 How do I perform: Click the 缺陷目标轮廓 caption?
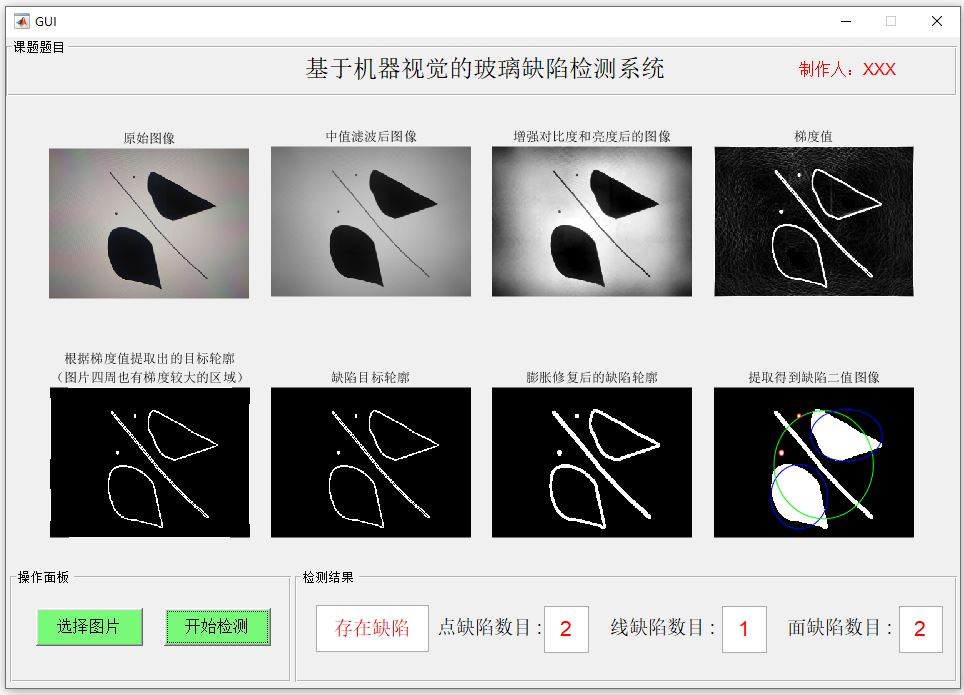pos(371,377)
